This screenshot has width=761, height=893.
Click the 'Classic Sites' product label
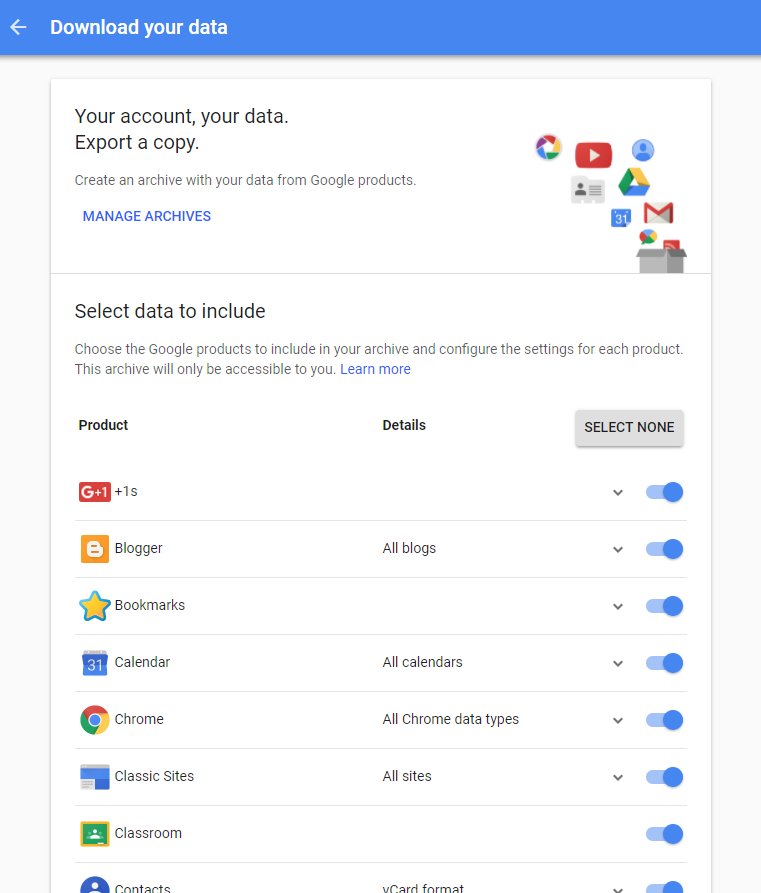pyautogui.click(x=154, y=776)
